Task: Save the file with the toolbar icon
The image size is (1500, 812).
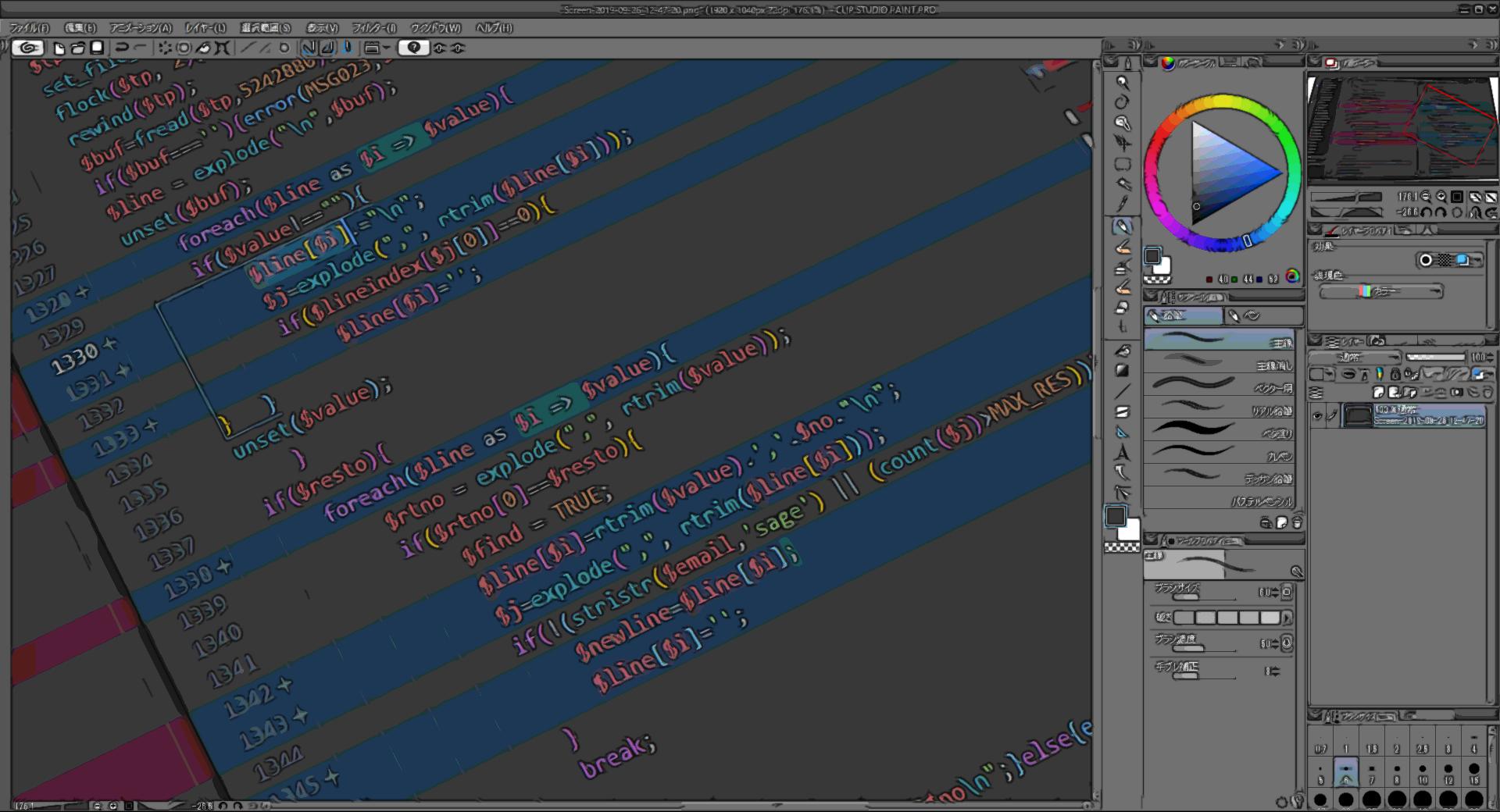Action: point(97,48)
